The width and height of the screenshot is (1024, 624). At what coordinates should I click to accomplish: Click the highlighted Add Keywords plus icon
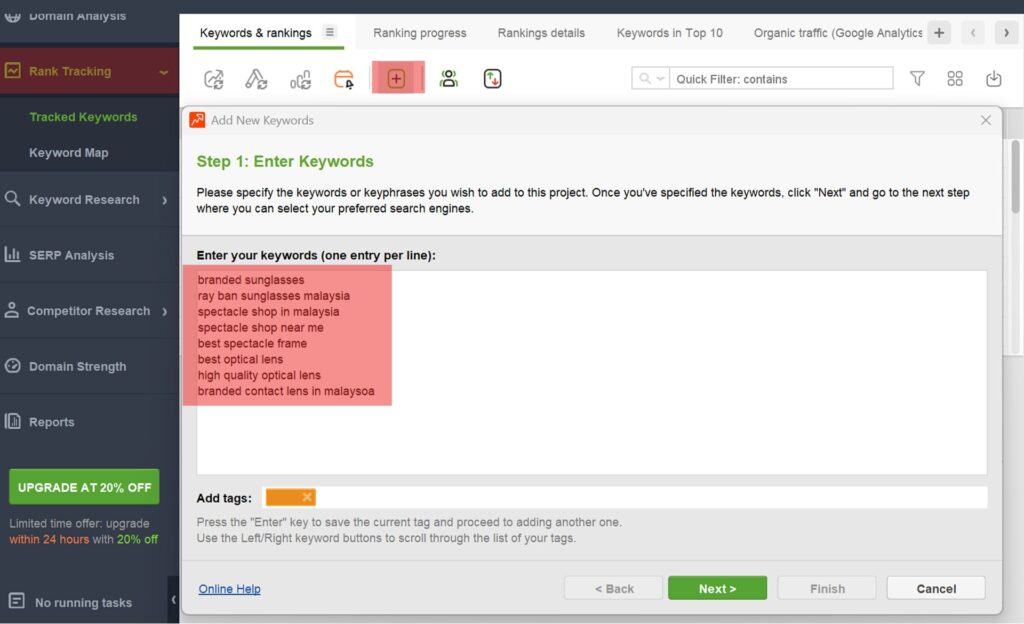click(x=397, y=78)
